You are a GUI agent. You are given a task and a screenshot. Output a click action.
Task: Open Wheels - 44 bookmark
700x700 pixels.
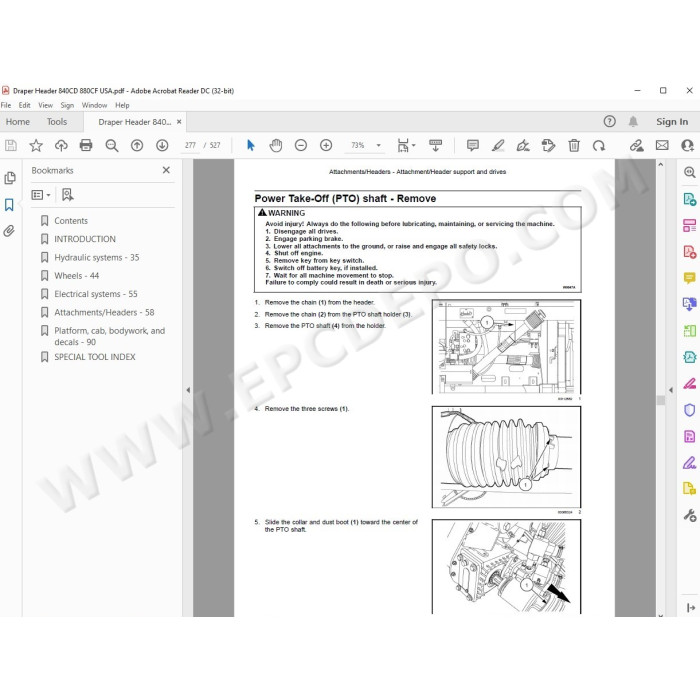[77, 275]
